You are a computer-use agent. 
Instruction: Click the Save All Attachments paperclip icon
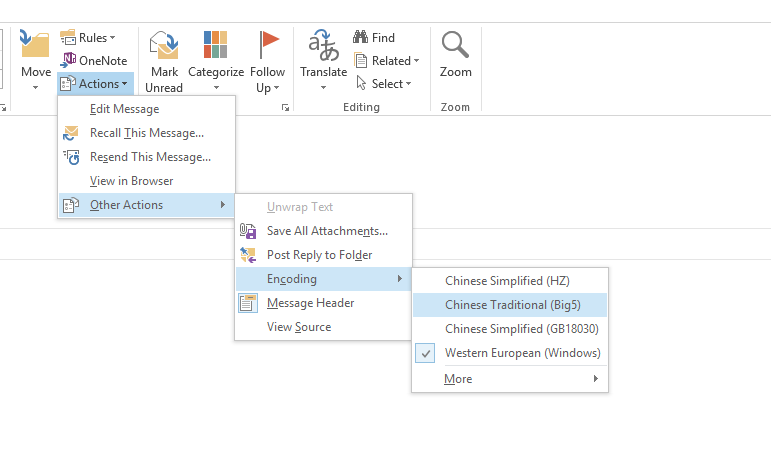[x=248, y=231]
